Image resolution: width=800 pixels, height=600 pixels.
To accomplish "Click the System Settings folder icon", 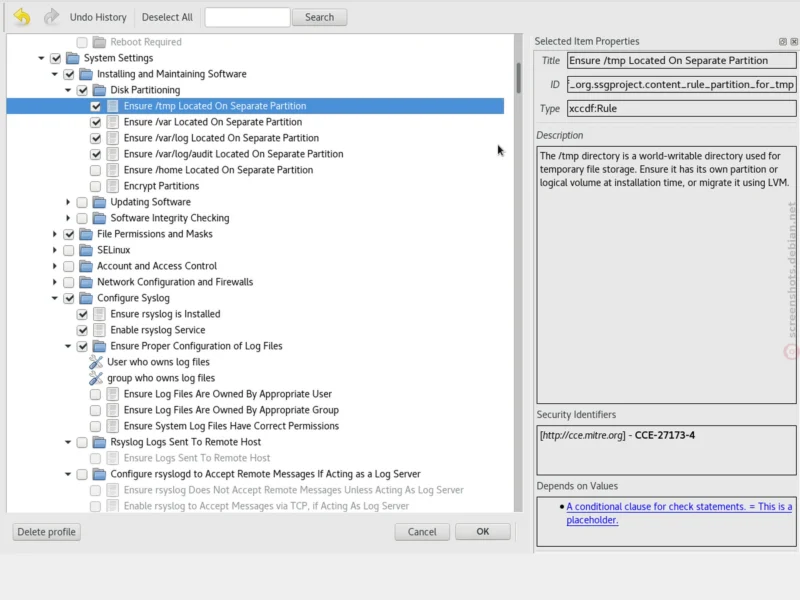I will point(73,58).
